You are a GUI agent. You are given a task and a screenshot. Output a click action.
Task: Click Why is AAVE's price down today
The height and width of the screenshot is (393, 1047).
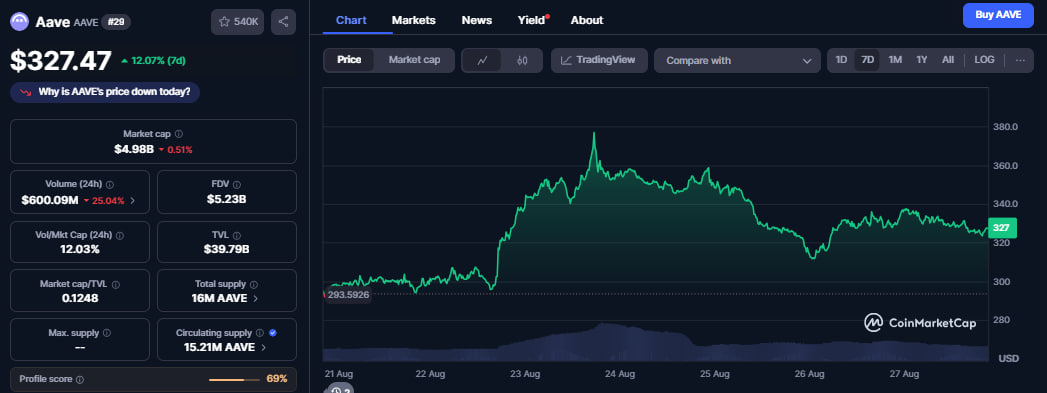click(x=105, y=92)
